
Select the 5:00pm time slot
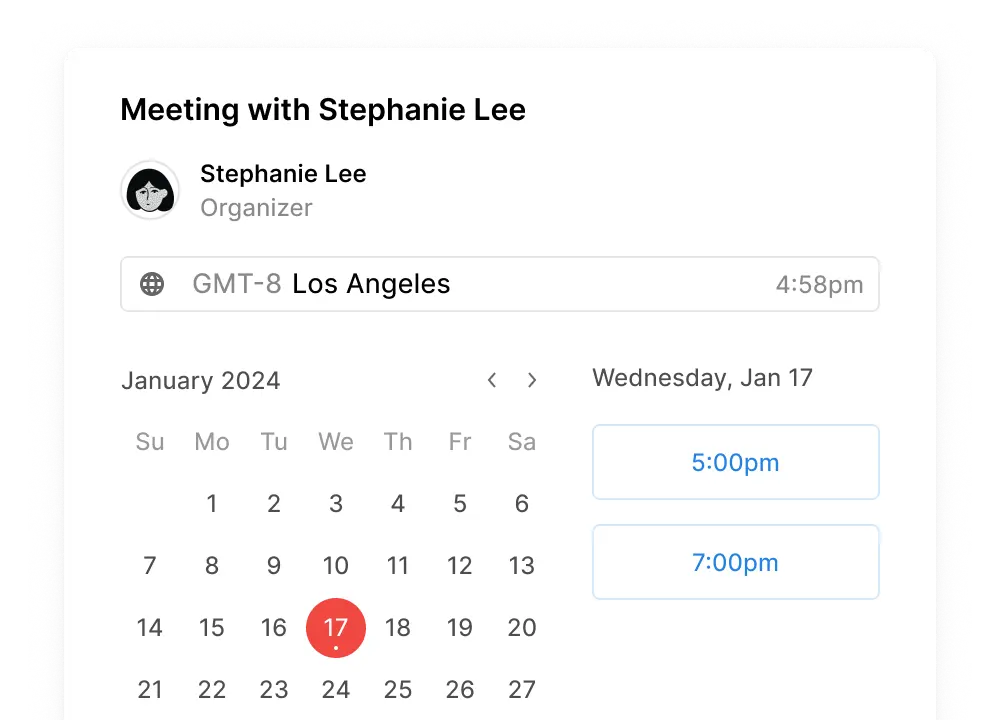735,462
